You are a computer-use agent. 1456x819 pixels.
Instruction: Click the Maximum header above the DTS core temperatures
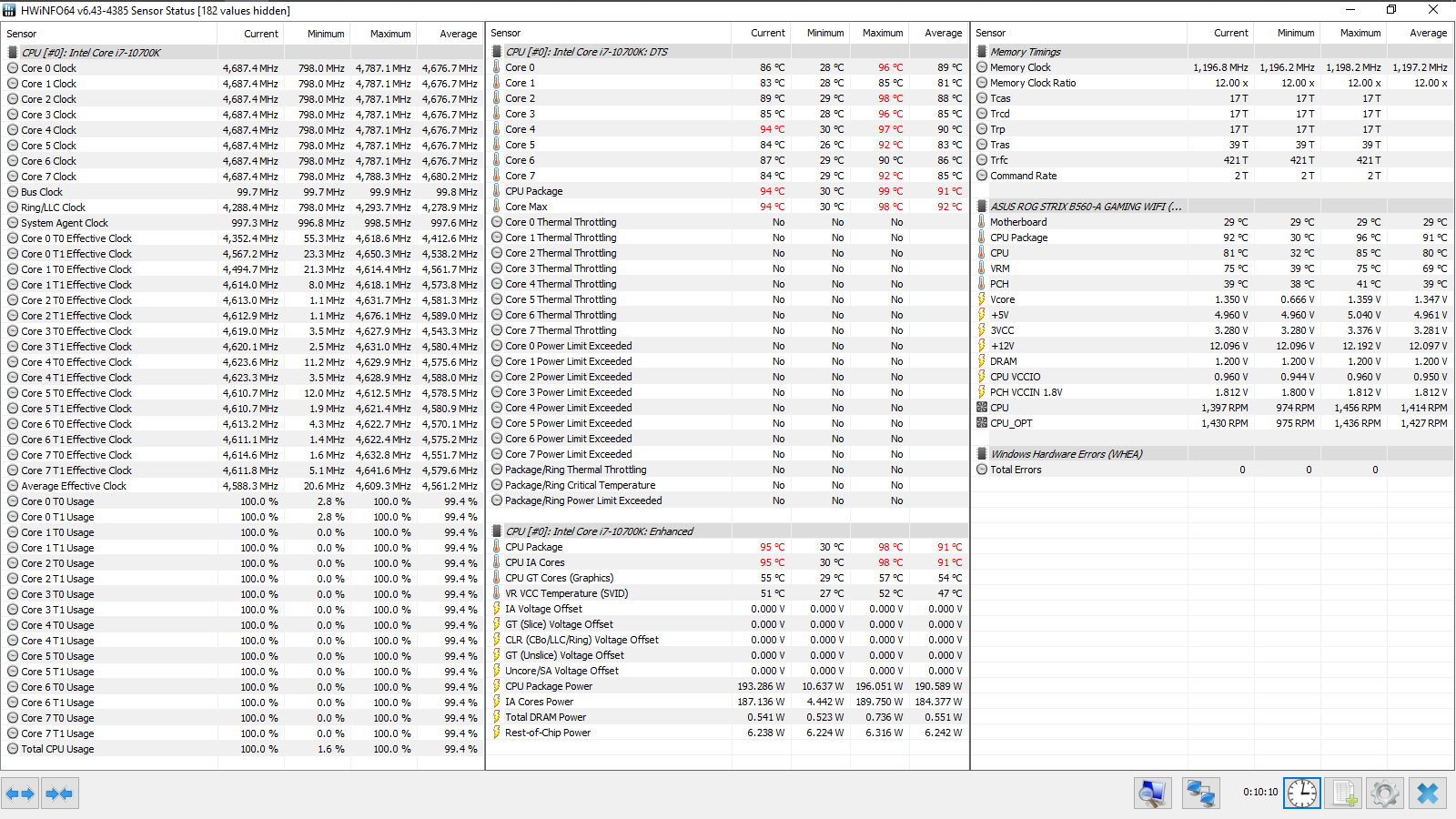click(883, 33)
